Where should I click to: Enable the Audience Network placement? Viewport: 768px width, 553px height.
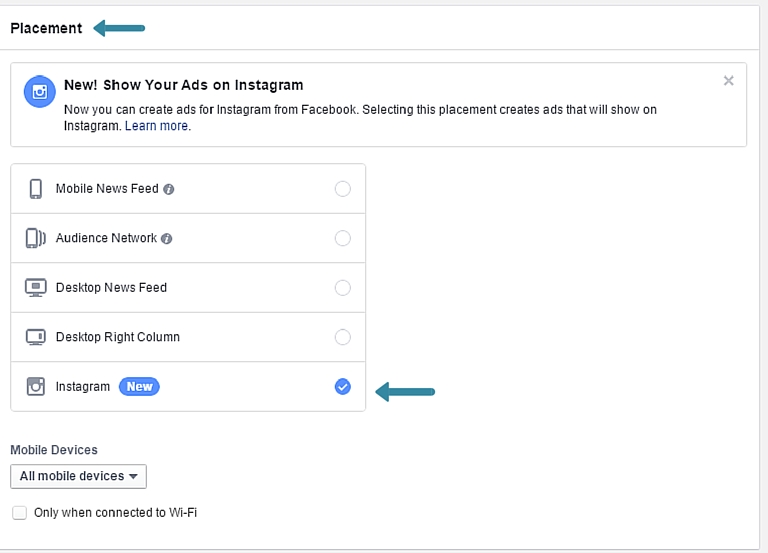coord(342,238)
